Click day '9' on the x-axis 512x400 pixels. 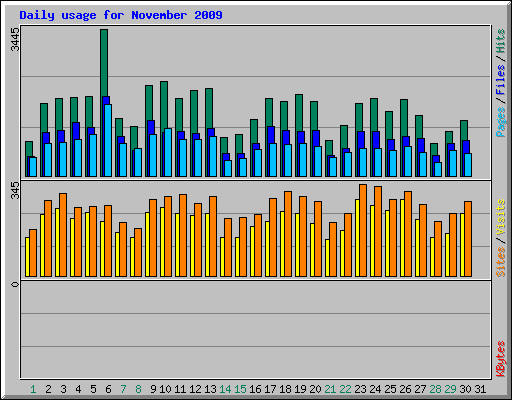click(x=153, y=389)
